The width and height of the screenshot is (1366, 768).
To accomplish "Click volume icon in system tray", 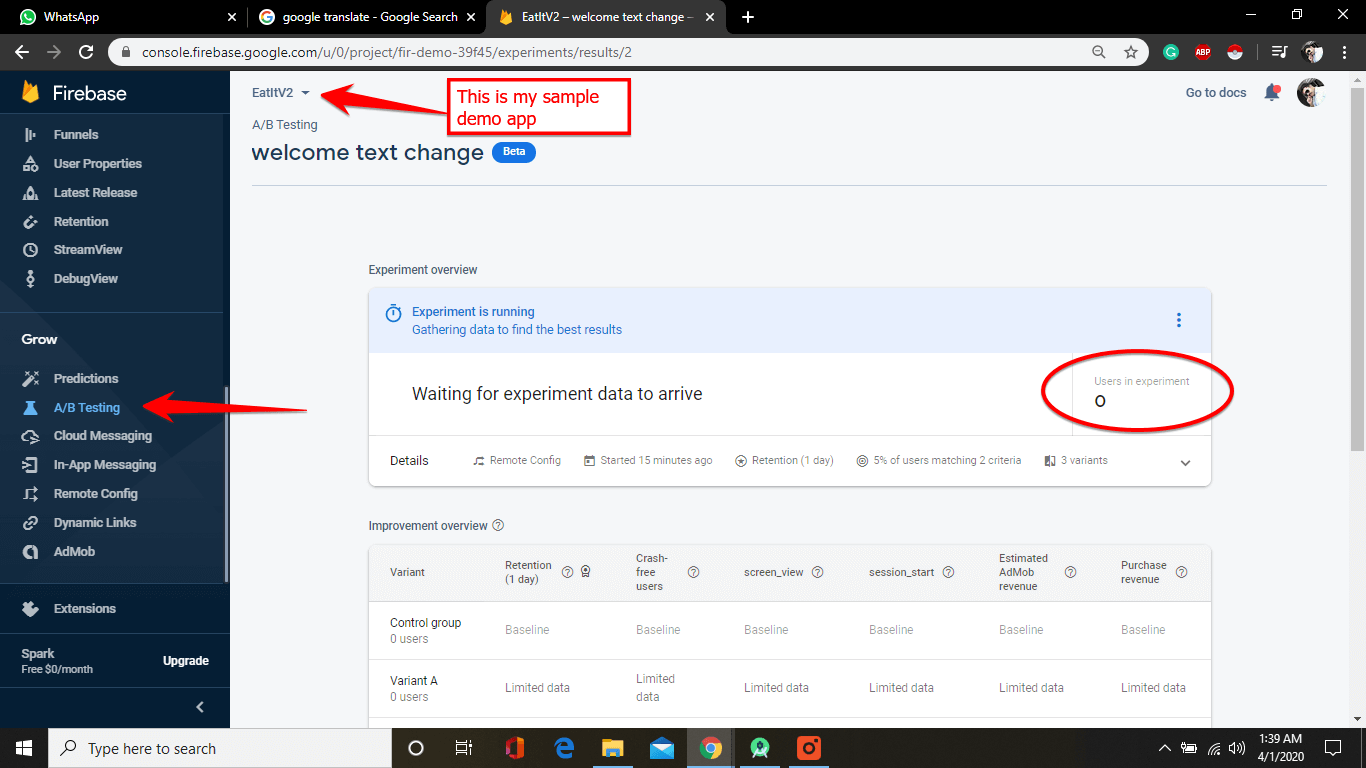I will pos(1237,748).
